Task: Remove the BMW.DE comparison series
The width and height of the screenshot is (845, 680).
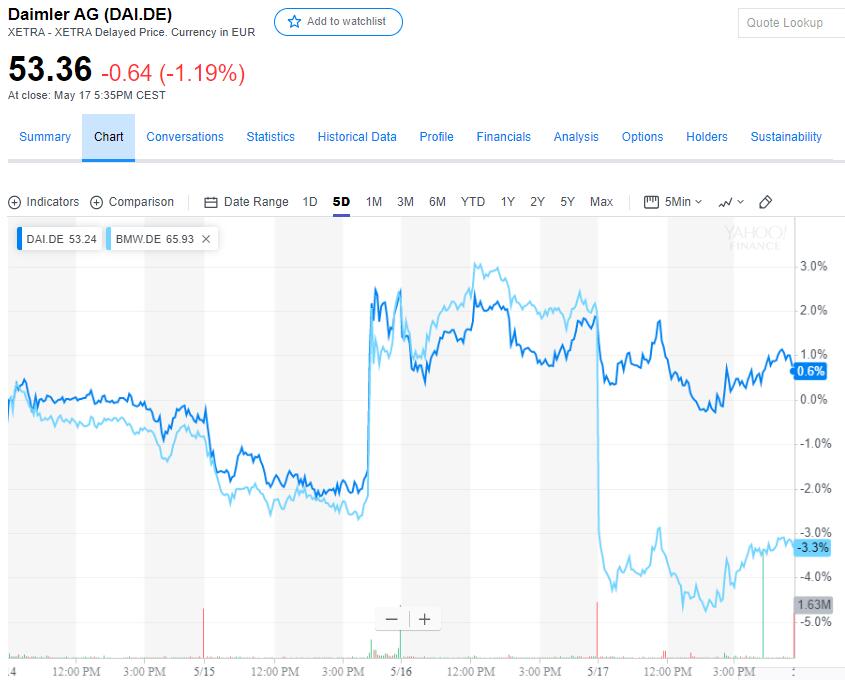Action: click(206, 240)
